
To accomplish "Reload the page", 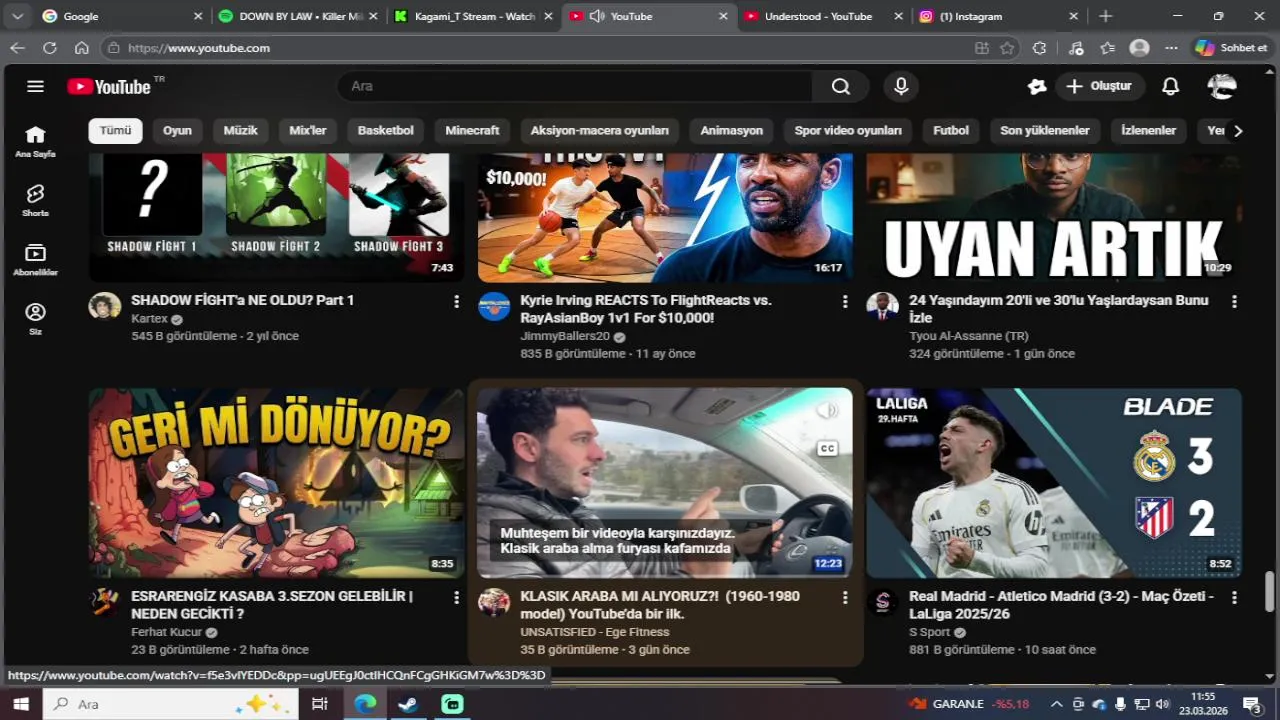I will coord(50,48).
